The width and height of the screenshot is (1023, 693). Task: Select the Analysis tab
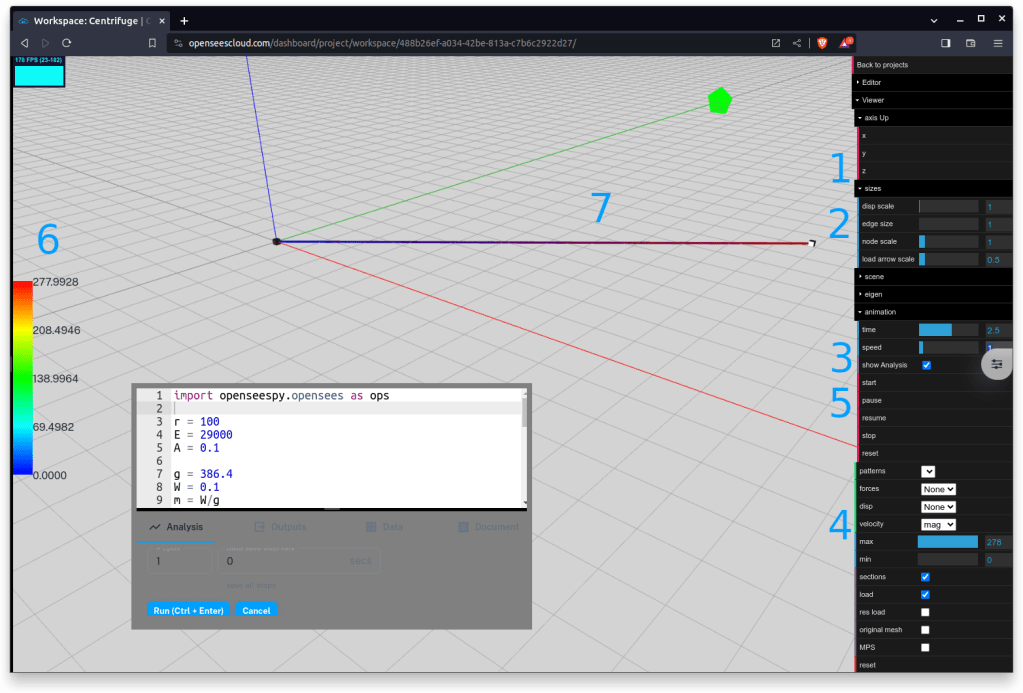(176, 527)
